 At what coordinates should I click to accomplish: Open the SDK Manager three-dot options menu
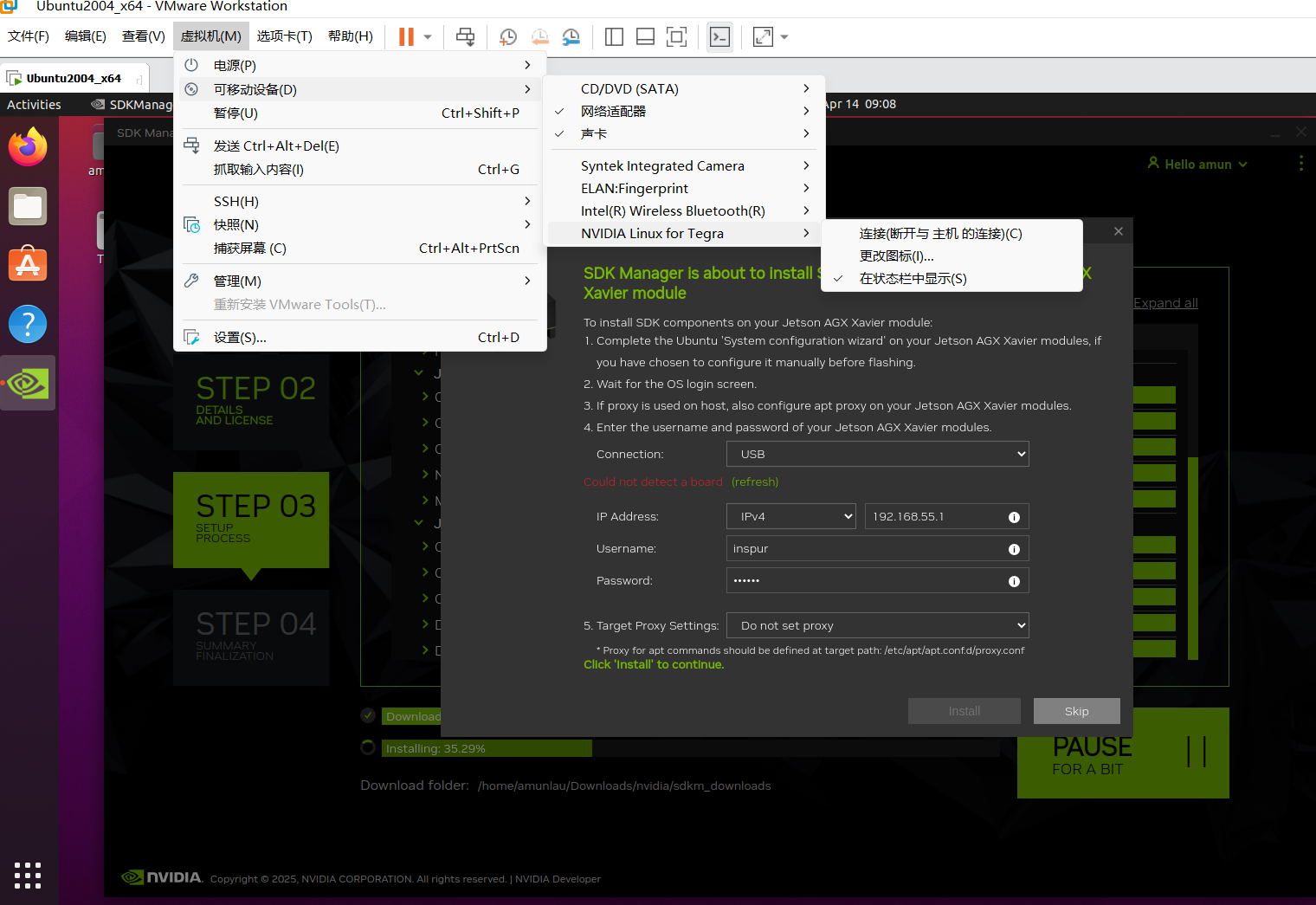point(1301,164)
